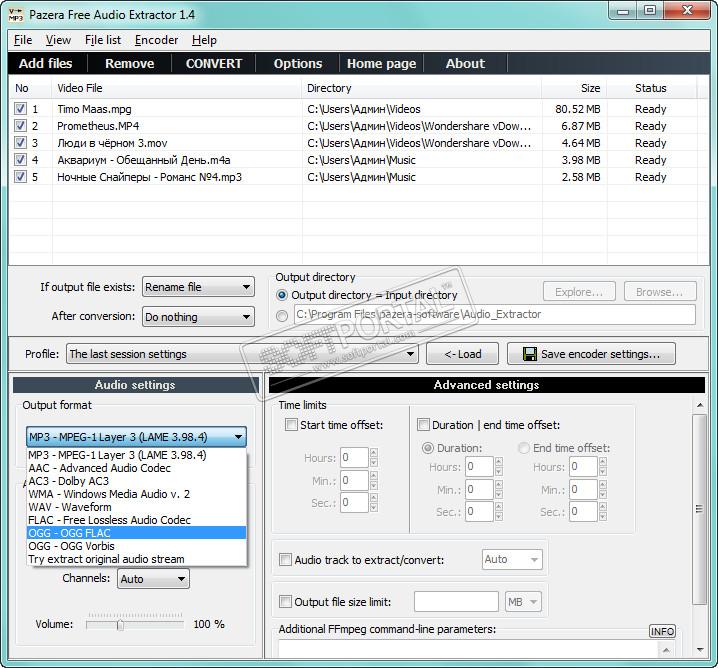Viewport: 718px width, 668px height.
Task: Open the audio track Auto dropdown
Action: 512,559
